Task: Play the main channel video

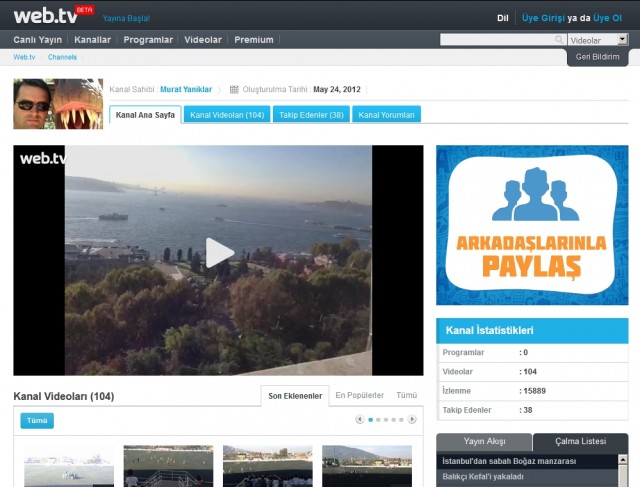Action: tap(219, 253)
